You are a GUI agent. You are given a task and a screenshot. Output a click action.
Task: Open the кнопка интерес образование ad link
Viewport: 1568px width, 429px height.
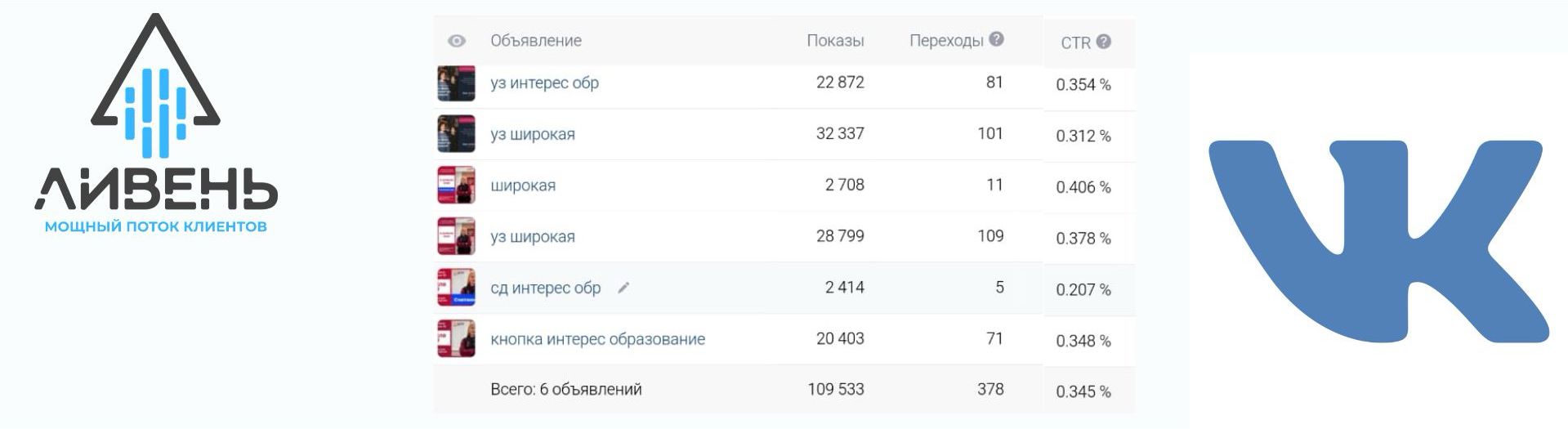[x=597, y=339]
